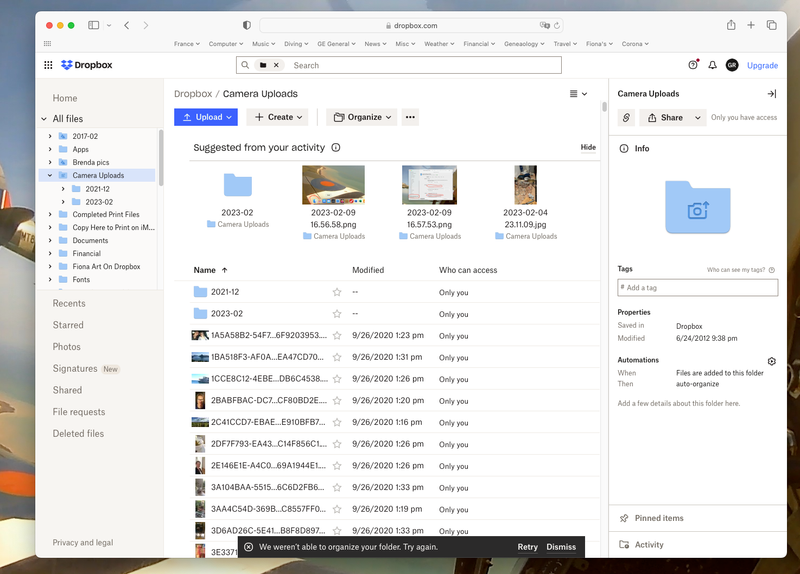Open the Dropbox app grid launcher icon
Viewport: 800px width, 574px height.
click(x=48, y=65)
